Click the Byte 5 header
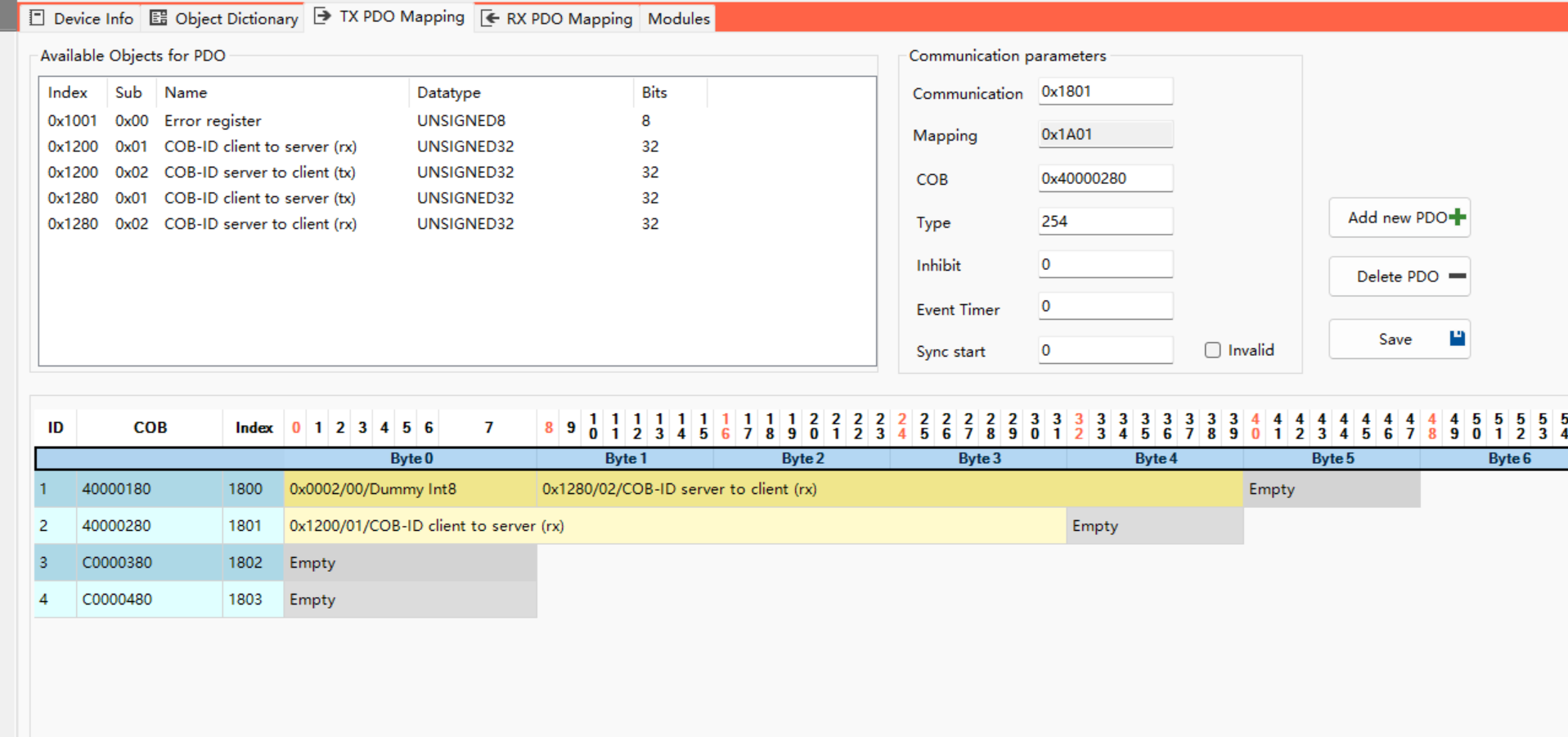The height and width of the screenshot is (737, 1568). click(1332, 458)
